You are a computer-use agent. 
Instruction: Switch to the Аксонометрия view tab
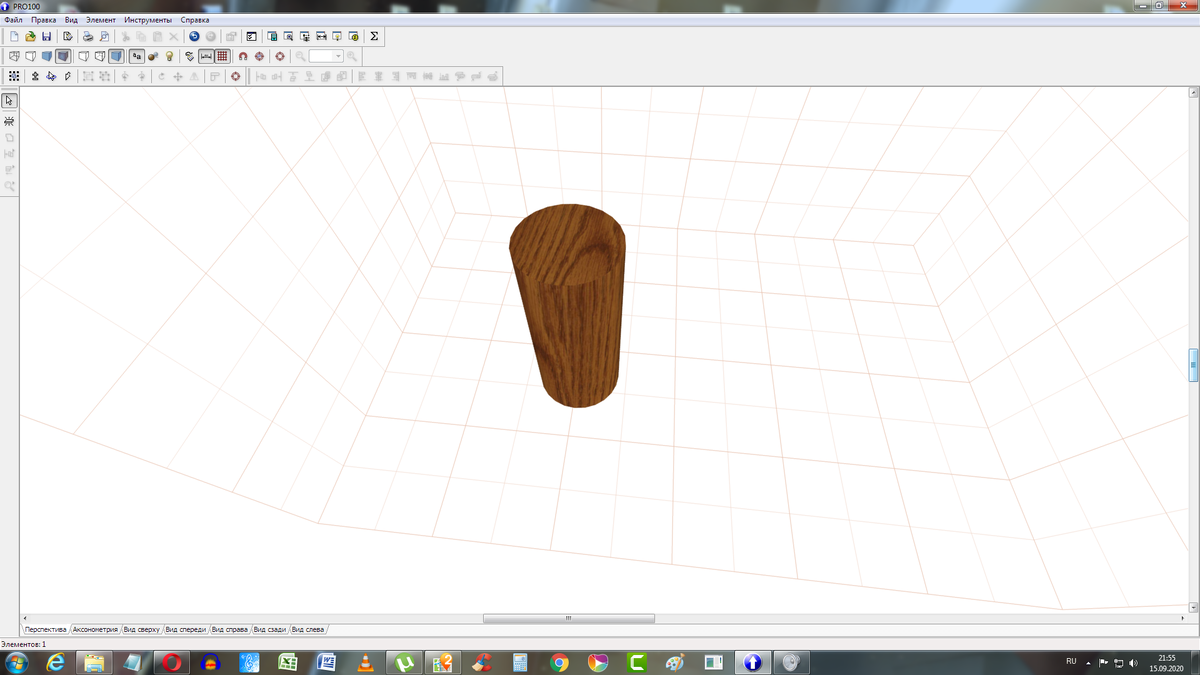click(x=95, y=630)
